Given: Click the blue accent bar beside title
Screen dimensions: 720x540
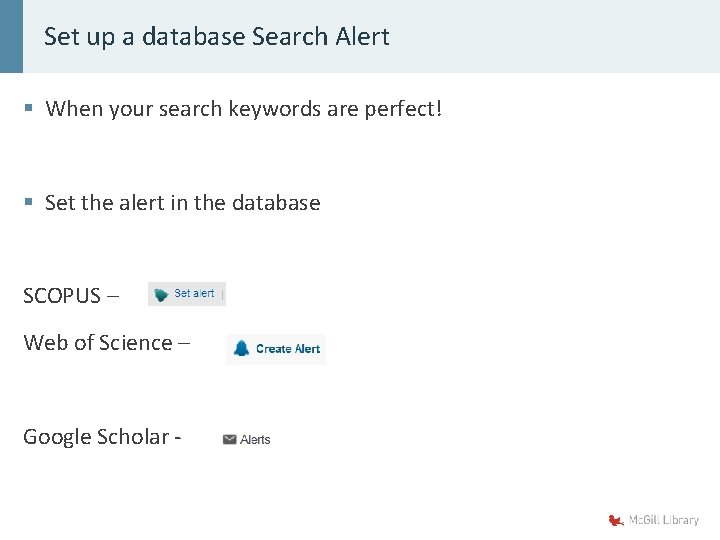Looking at the screenshot, I should 11,36.
